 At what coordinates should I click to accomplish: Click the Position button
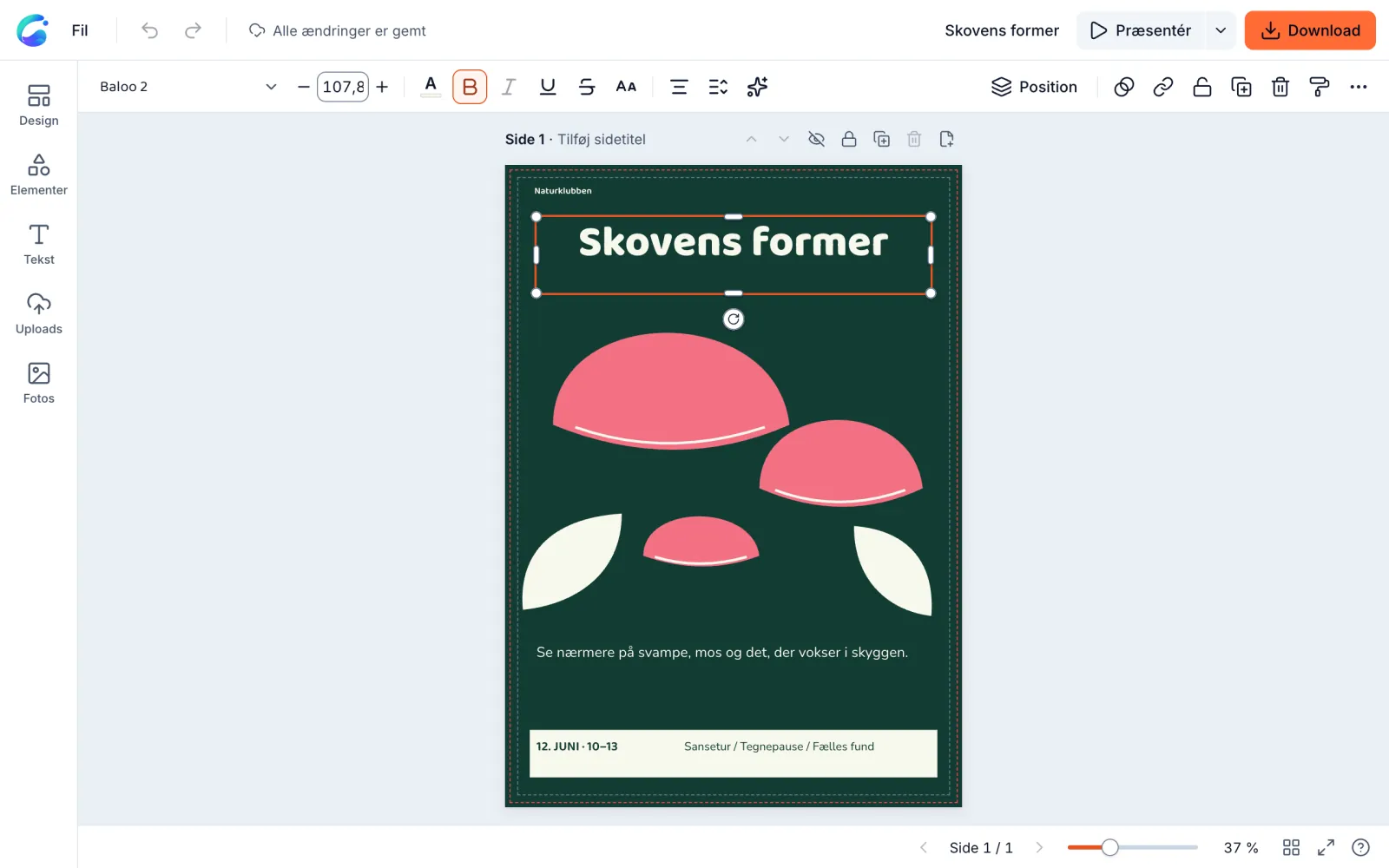click(1034, 87)
